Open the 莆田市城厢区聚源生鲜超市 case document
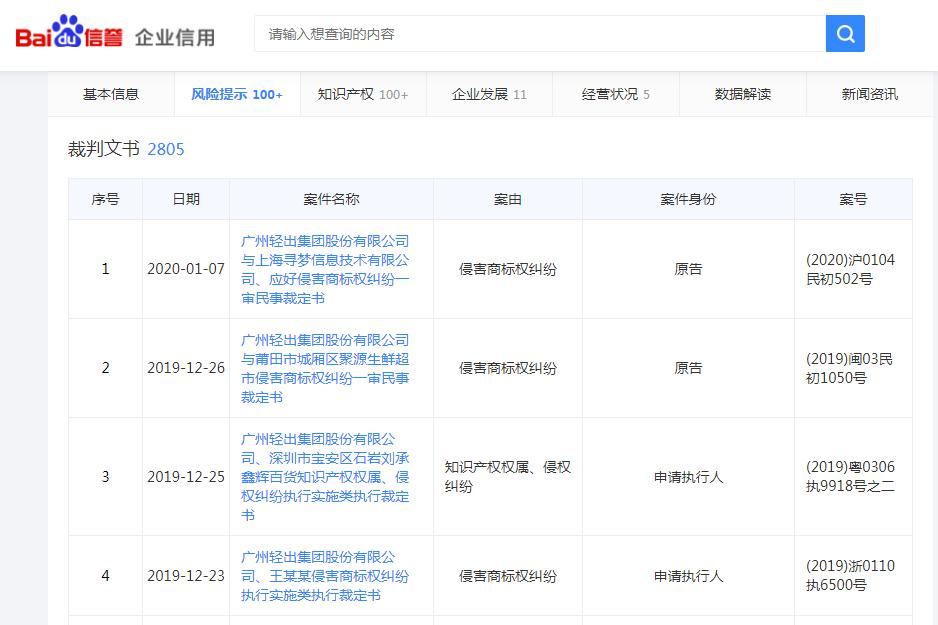Image resolution: width=938 pixels, height=625 pixels. (330, 368)
